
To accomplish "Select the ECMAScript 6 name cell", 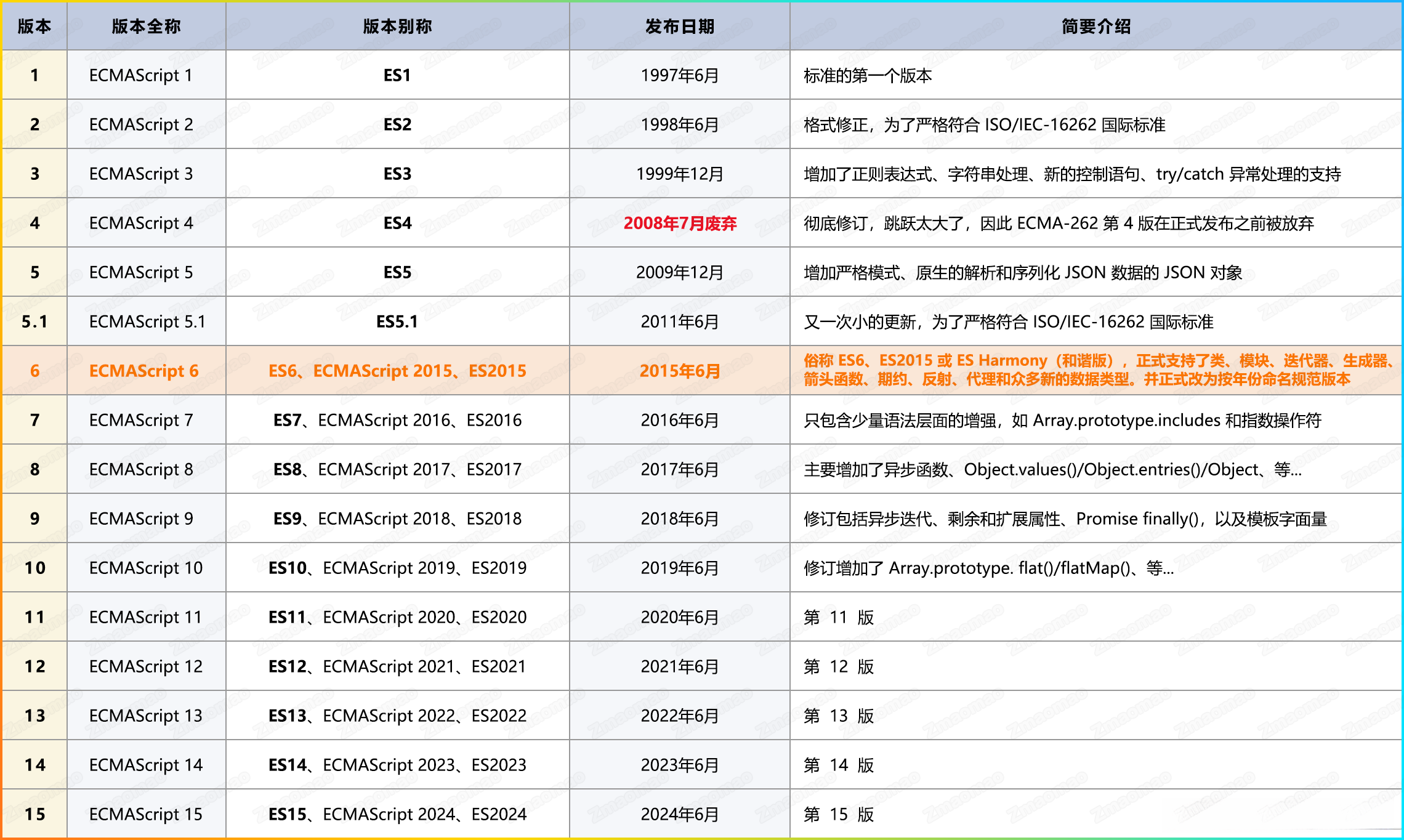I will click(143, 371).
